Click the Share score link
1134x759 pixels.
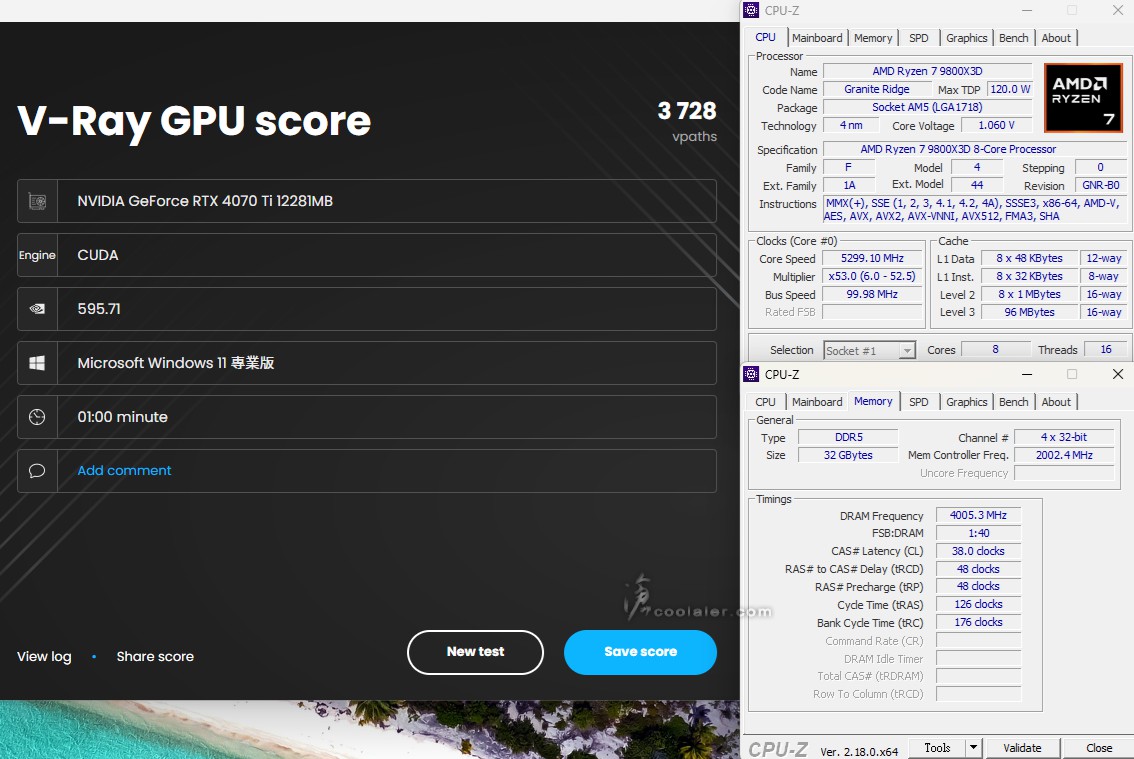pos(155,657)
